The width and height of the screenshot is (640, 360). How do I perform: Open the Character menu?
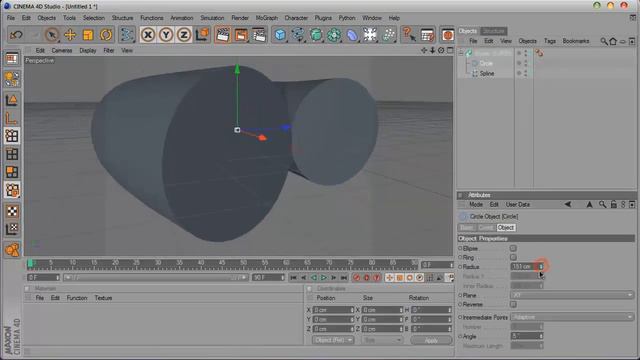click(x=296, y=18)
